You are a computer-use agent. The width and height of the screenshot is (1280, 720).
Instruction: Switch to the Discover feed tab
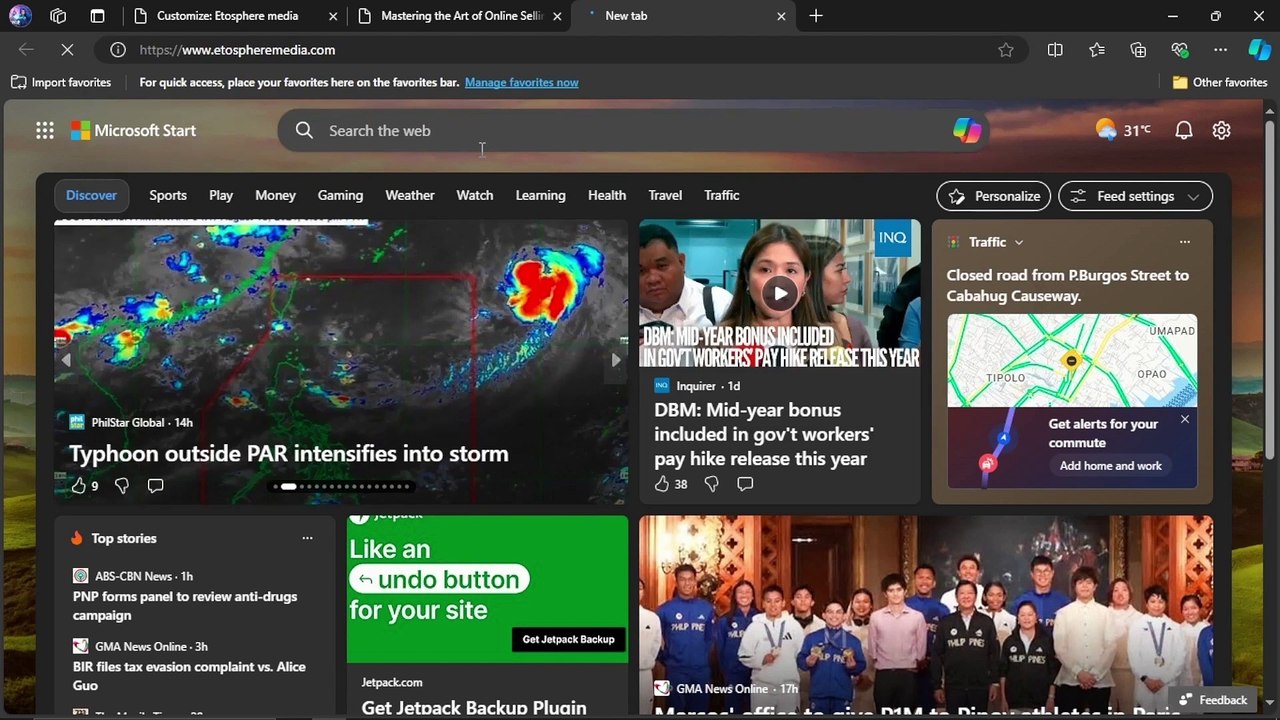click(91, 195)
